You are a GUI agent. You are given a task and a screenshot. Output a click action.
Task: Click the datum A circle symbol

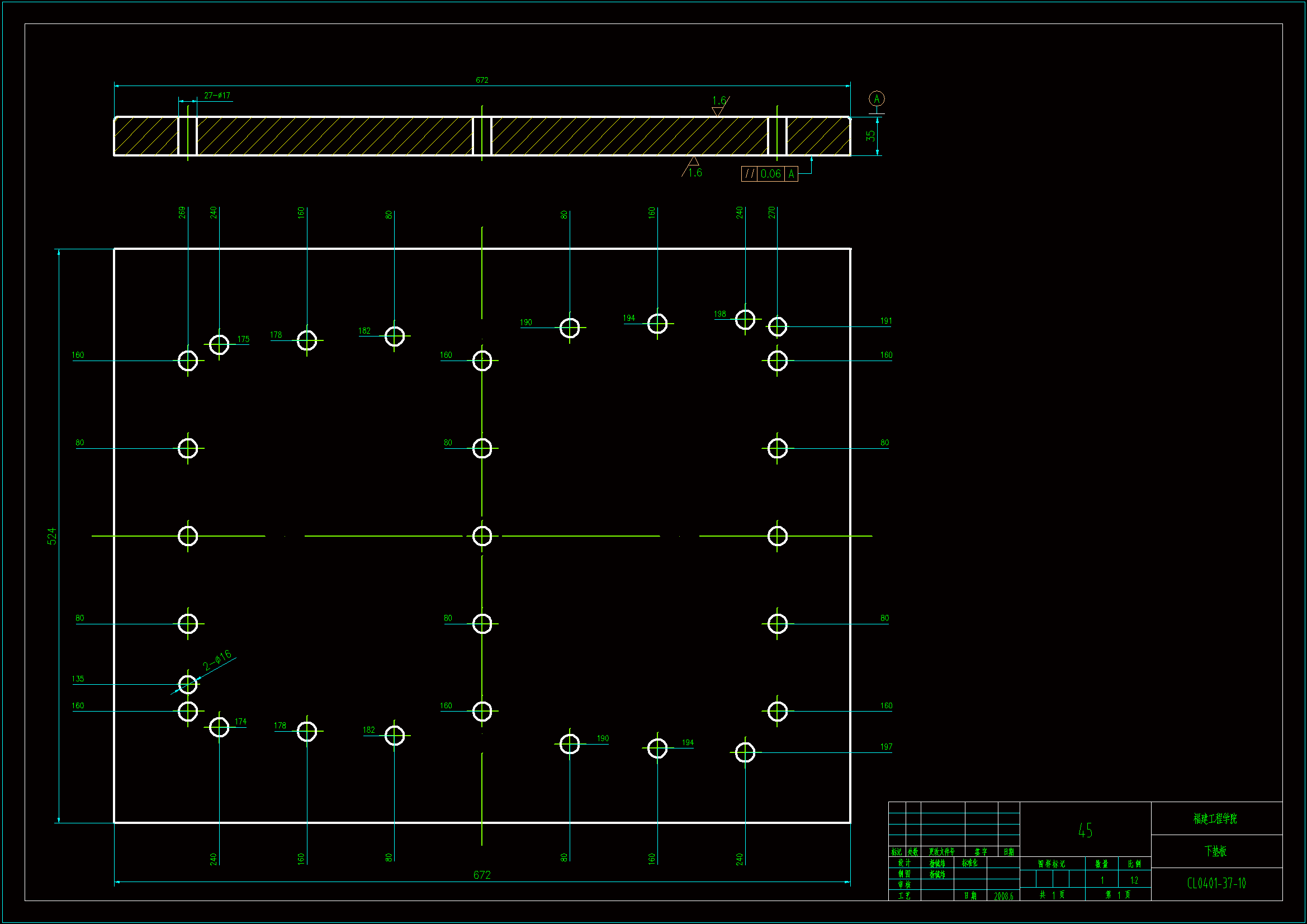tap(876, 98)
